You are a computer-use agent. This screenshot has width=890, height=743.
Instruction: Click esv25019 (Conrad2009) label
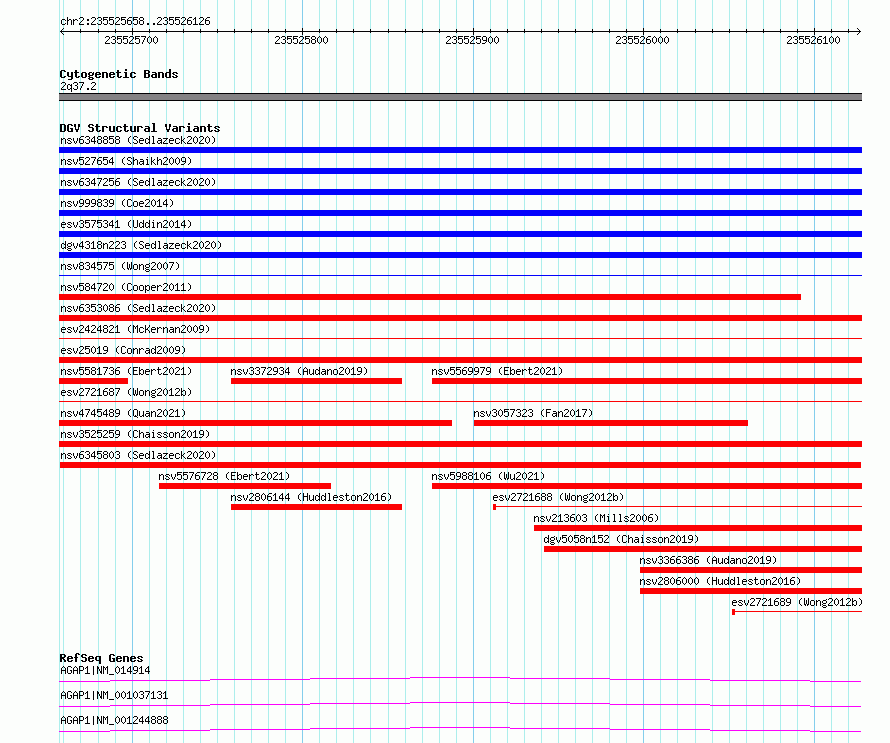(123, 350)
